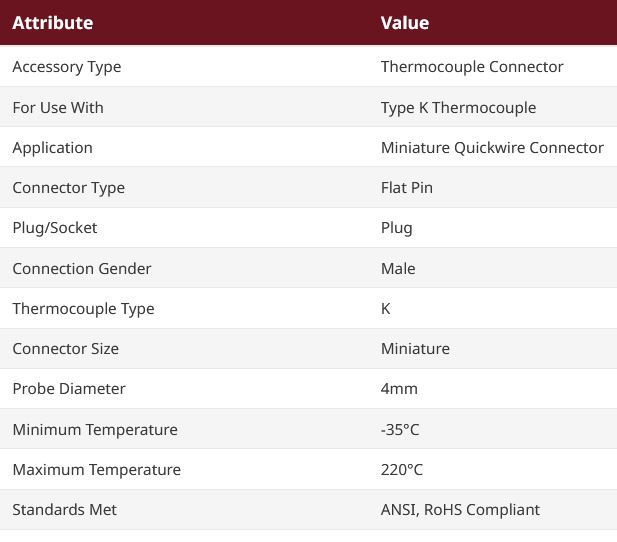Select the Connector Size label
Viewport: 617px width, 542px height.
pos(66,349)
